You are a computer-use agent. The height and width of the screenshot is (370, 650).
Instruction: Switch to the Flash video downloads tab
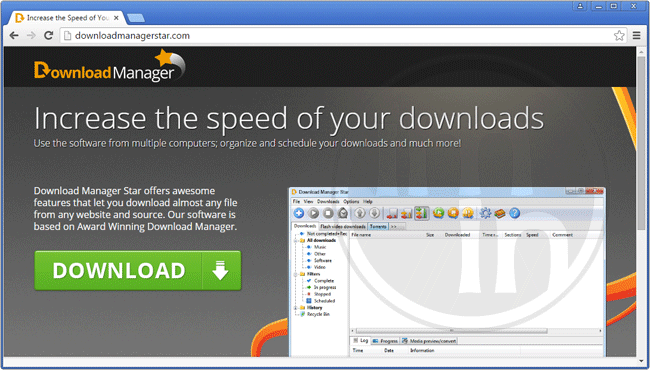[343, 227]
